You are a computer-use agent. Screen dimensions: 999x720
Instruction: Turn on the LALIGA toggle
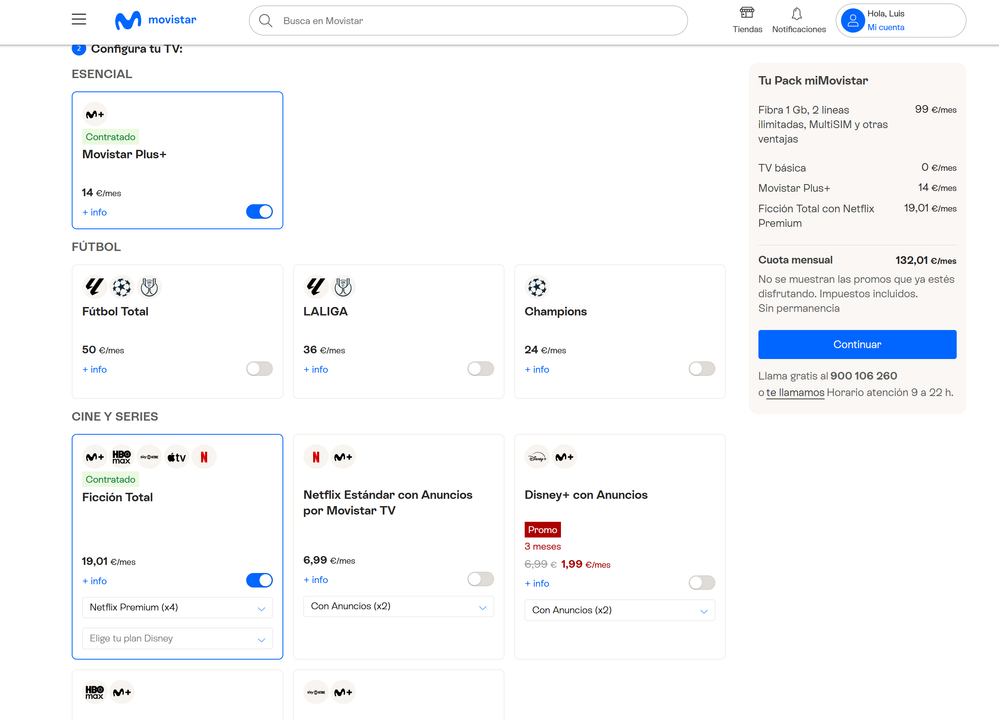[480, 369]
